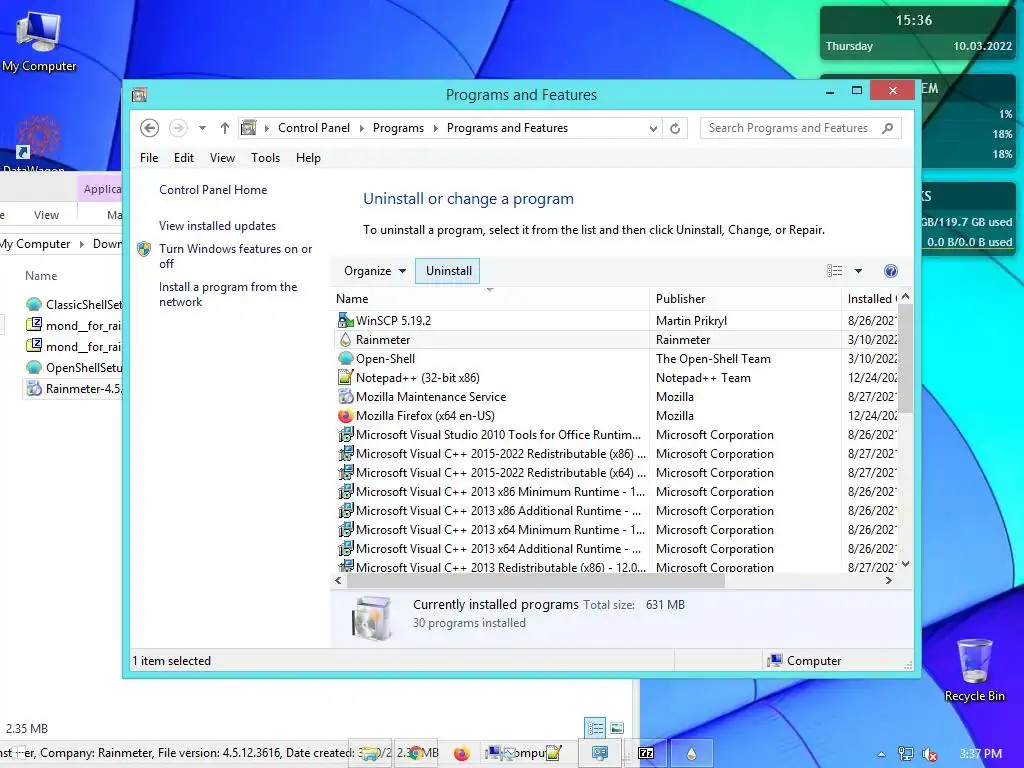Click Firefox icon on the taskbar
Image resolution: width=1024 pixels, height=768 pixels.
coord(462,754)
